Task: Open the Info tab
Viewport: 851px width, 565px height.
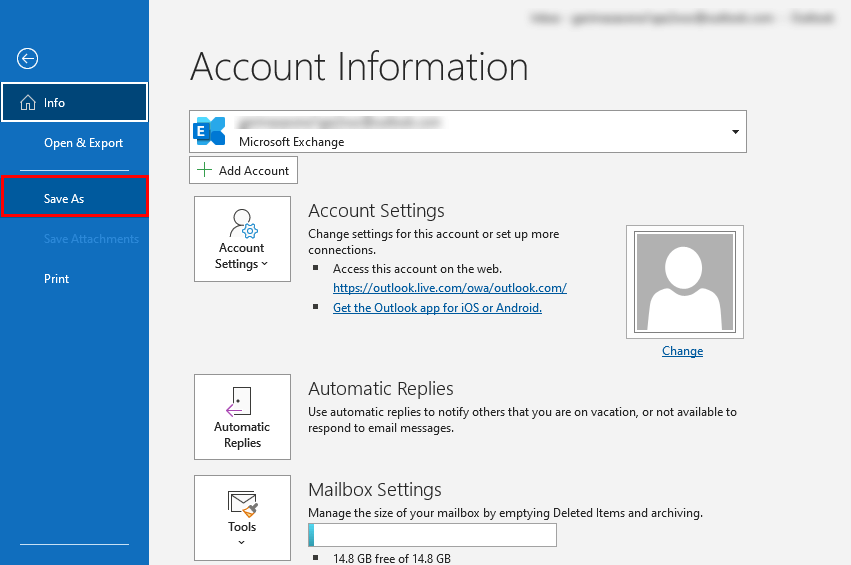Action: [74, 102]
